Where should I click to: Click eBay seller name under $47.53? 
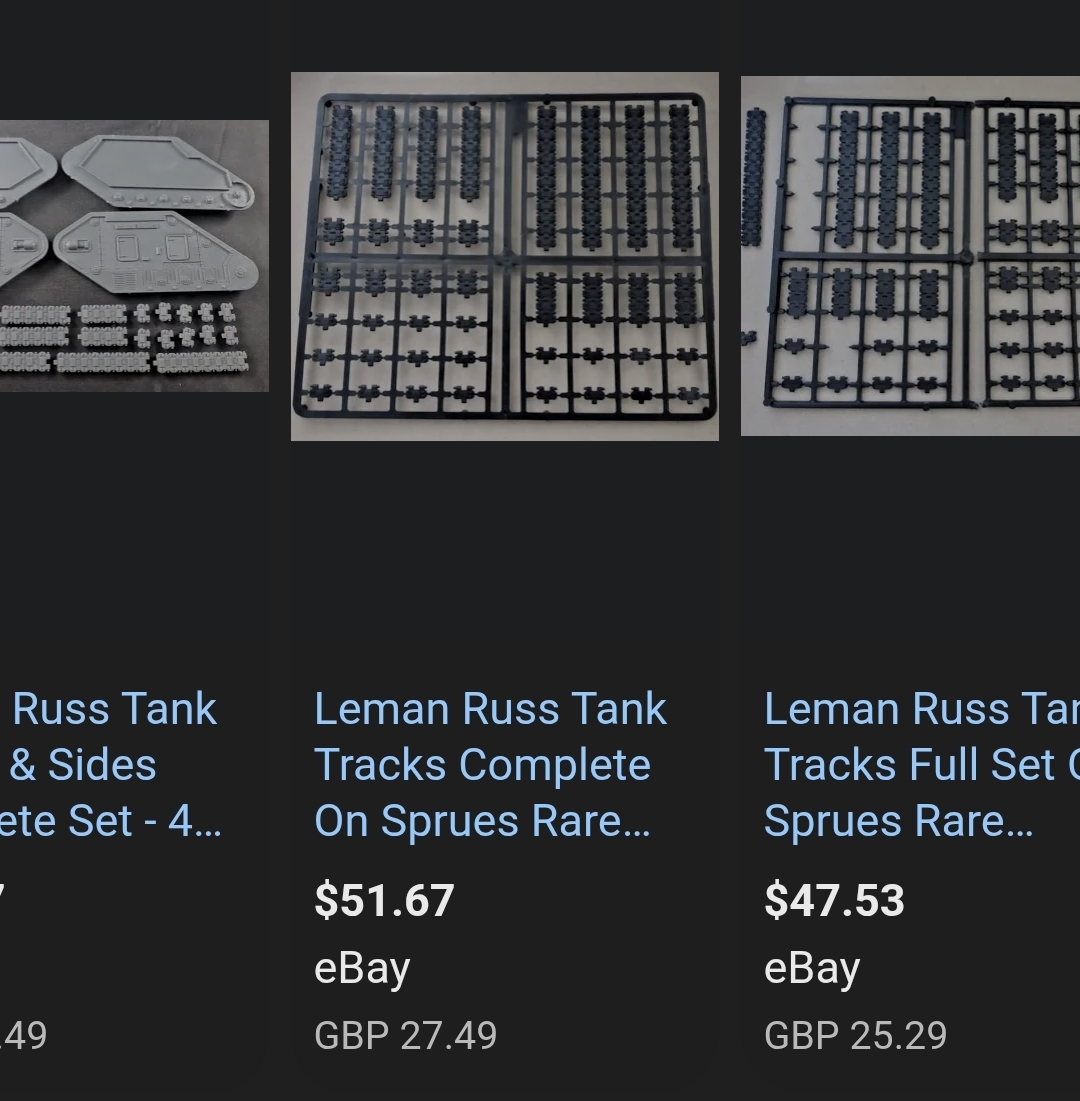tap(812, 969)
